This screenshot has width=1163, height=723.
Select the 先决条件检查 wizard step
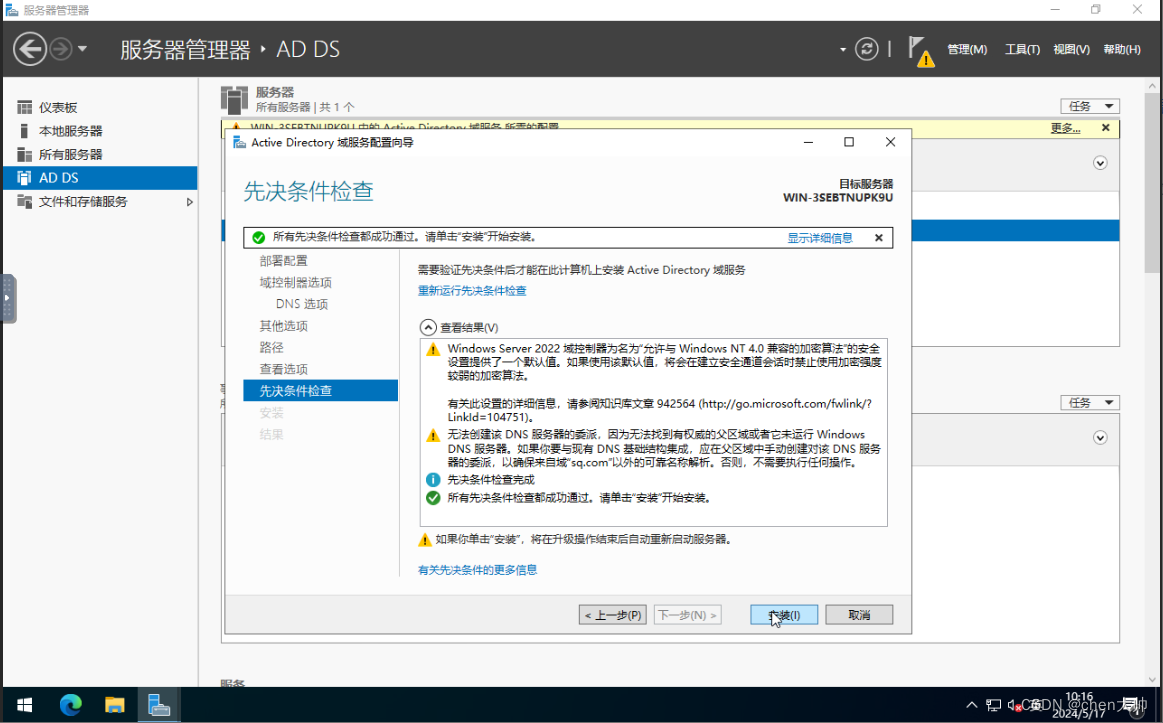pos(320,391)
